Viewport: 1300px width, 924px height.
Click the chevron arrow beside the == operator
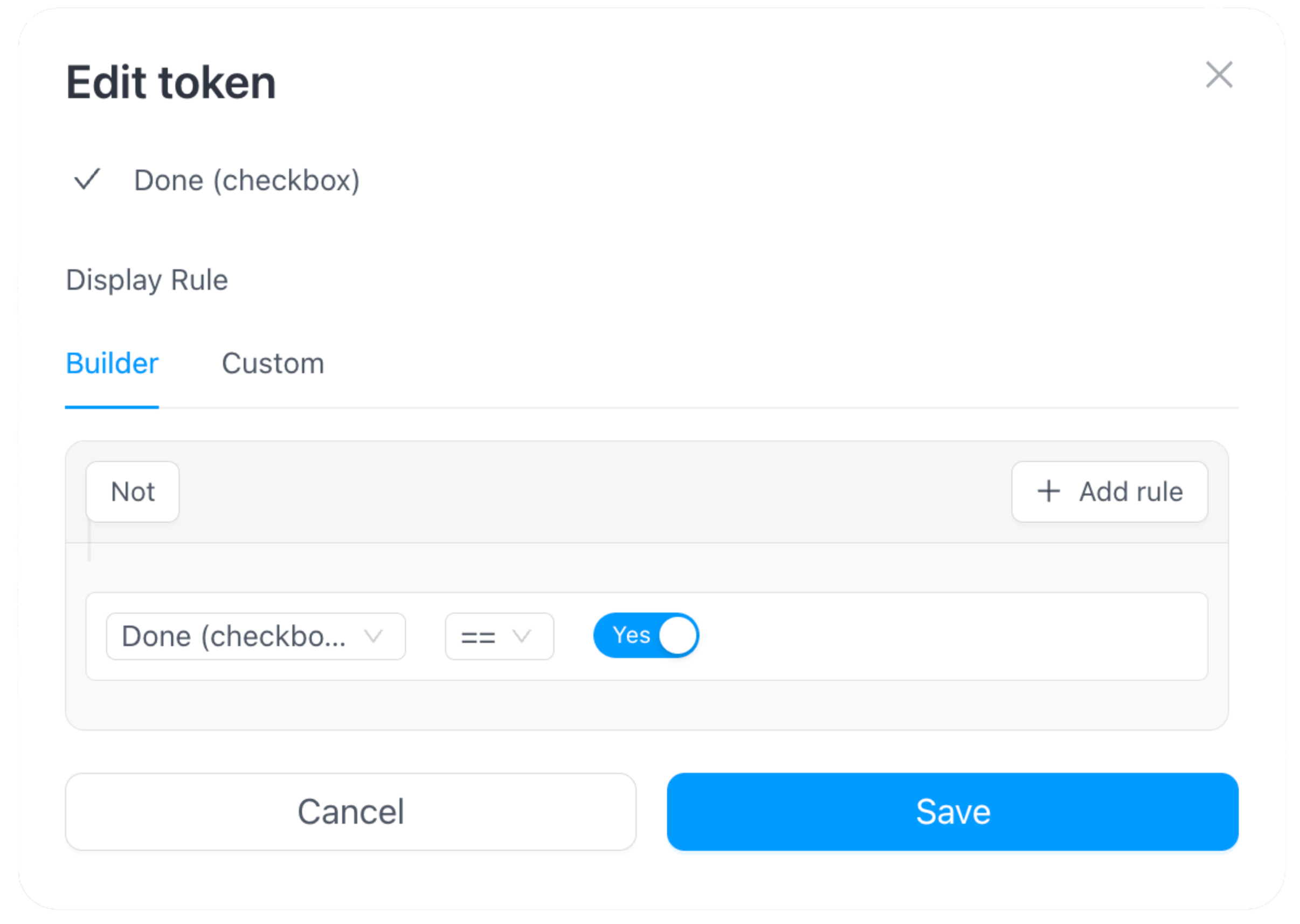521,636
